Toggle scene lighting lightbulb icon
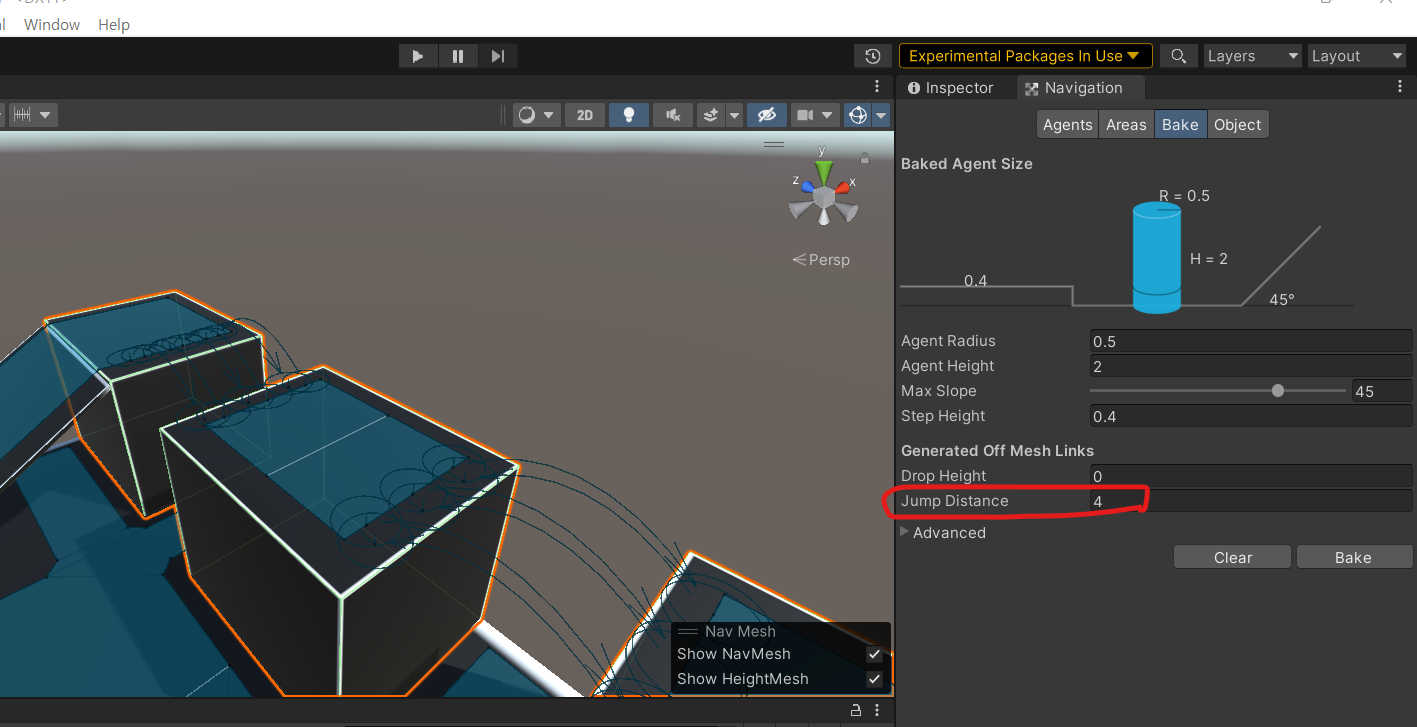The height and width of the screenshot is (727, 1417). point(628,115)
